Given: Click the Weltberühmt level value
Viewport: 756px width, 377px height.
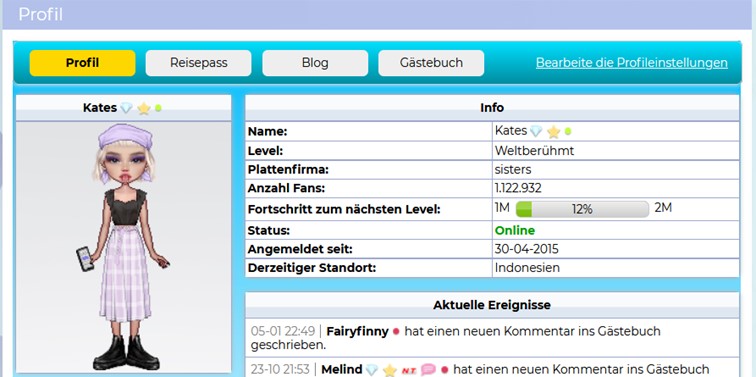Looking at the screenshot, I should [x=534, y=151].
